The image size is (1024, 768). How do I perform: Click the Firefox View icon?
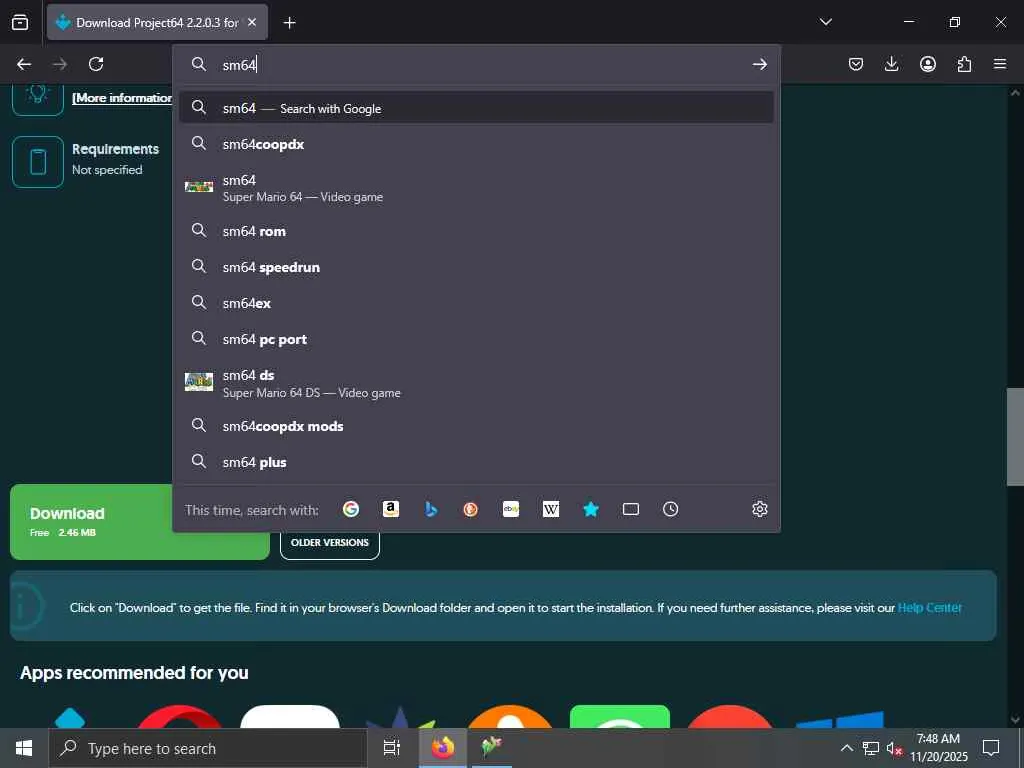[20, 22]
